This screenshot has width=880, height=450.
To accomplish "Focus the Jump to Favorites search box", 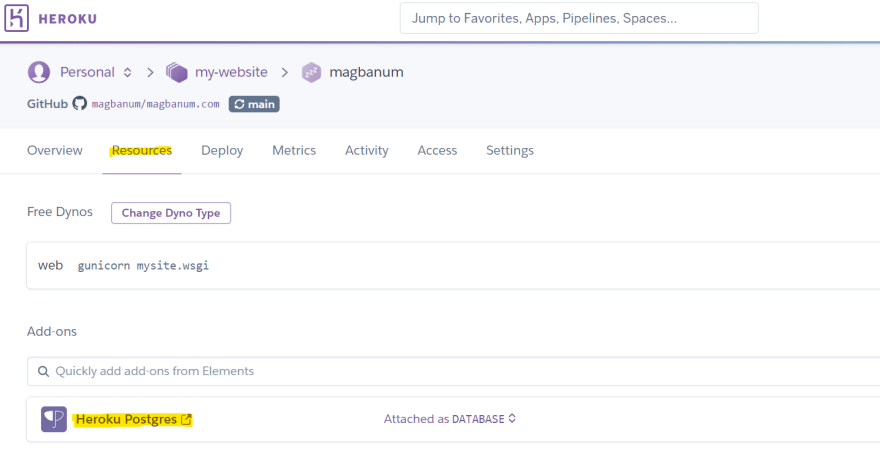I will pyautogui.click(x=579, y=18).
